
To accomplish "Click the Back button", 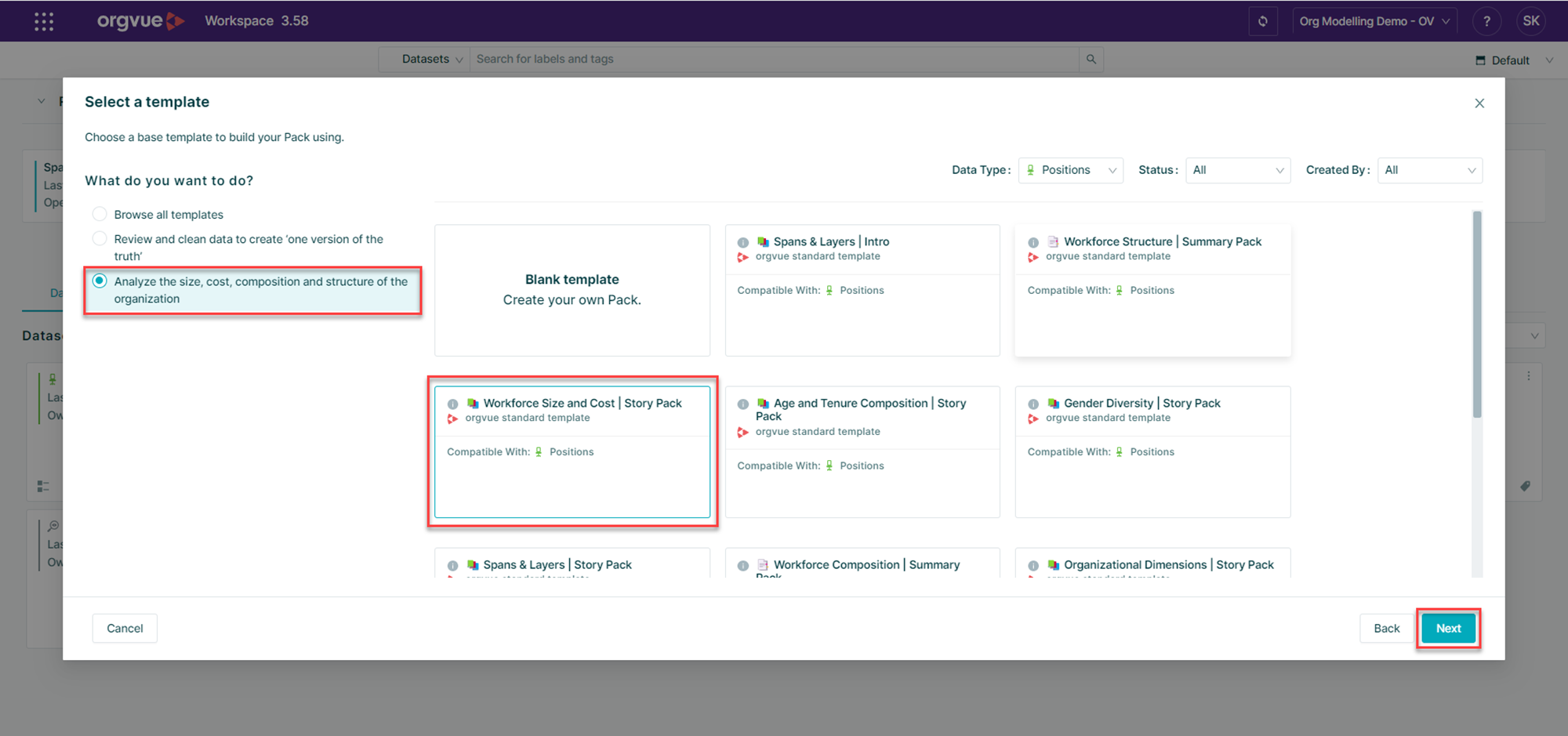I will click(1386, 629).
